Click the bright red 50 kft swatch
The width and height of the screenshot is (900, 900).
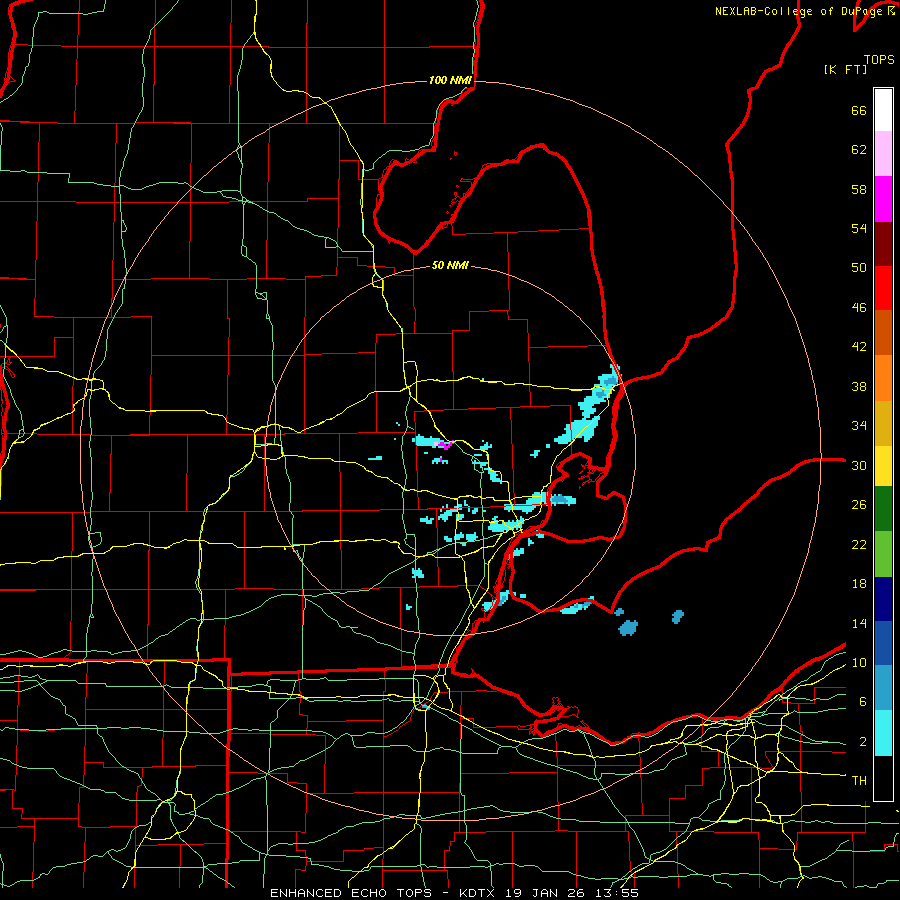(883, 288)
